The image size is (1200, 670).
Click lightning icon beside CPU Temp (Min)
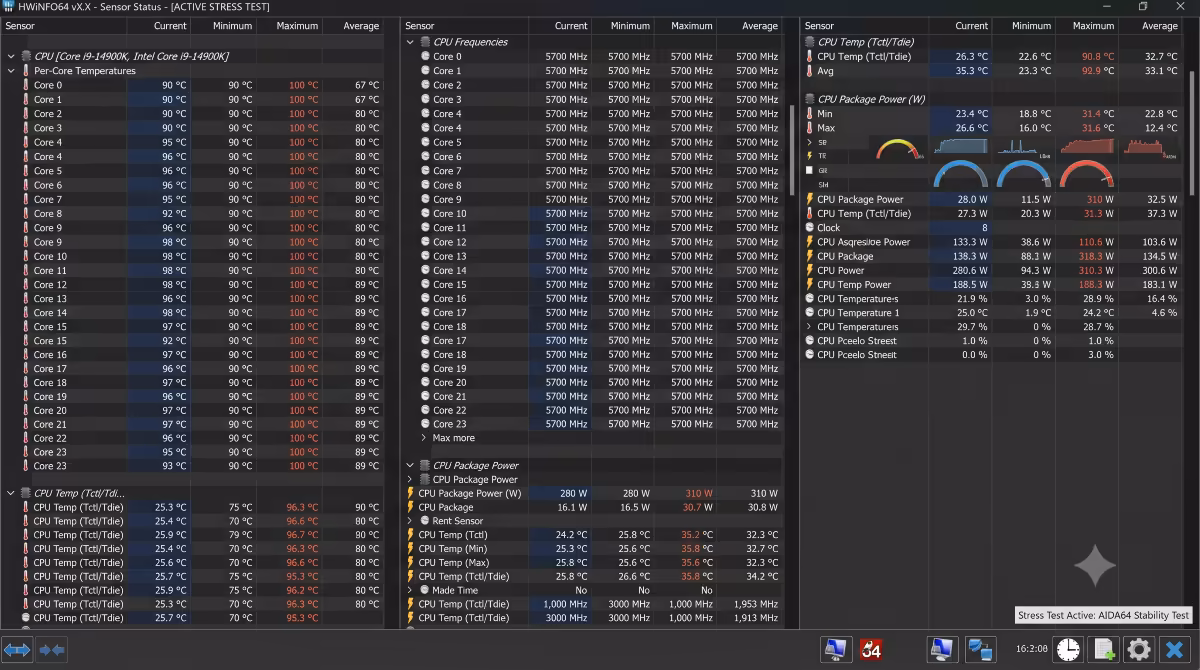pos(411,548)
